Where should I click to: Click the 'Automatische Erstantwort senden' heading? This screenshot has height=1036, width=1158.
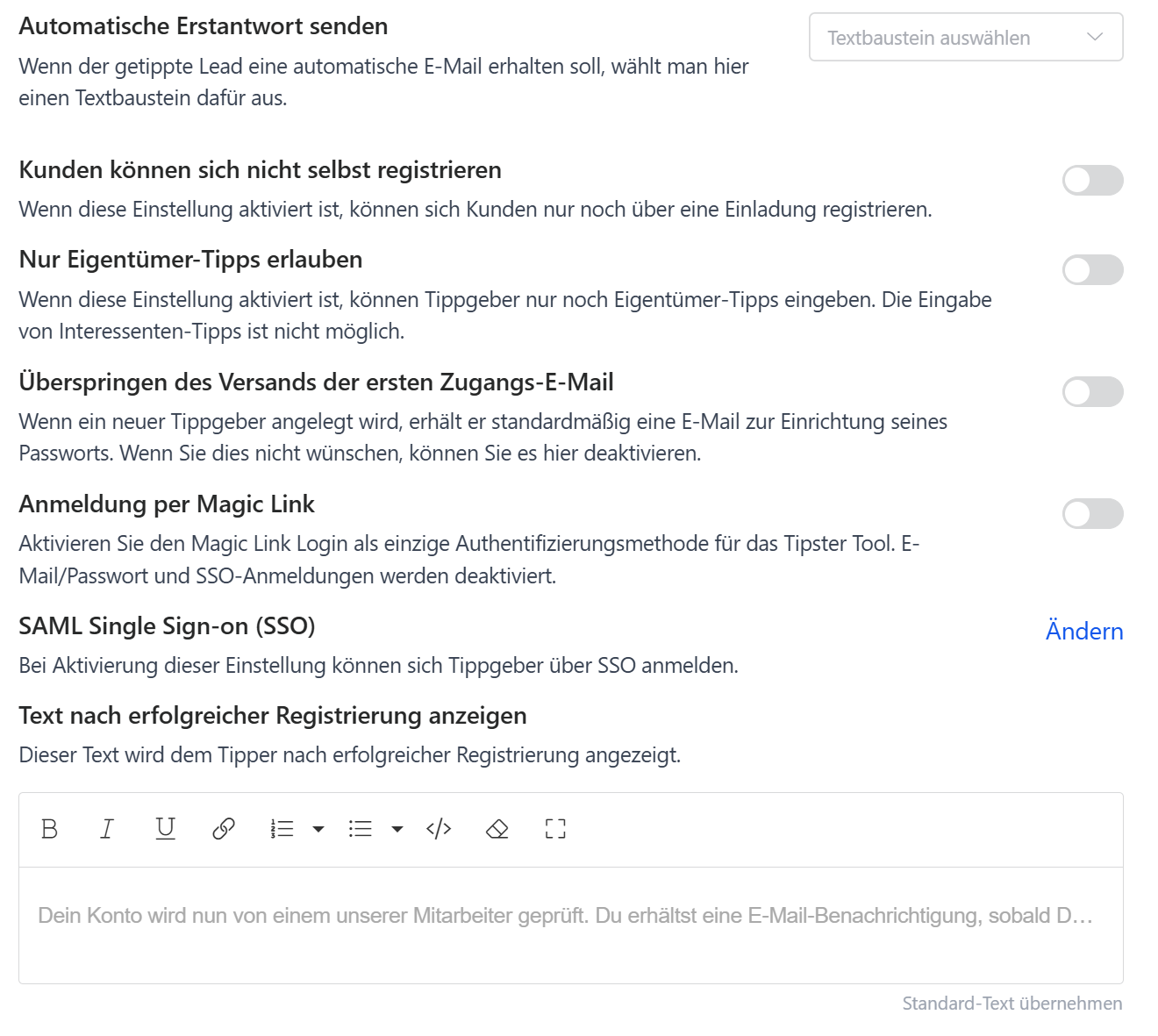click(x=204, y=26)
